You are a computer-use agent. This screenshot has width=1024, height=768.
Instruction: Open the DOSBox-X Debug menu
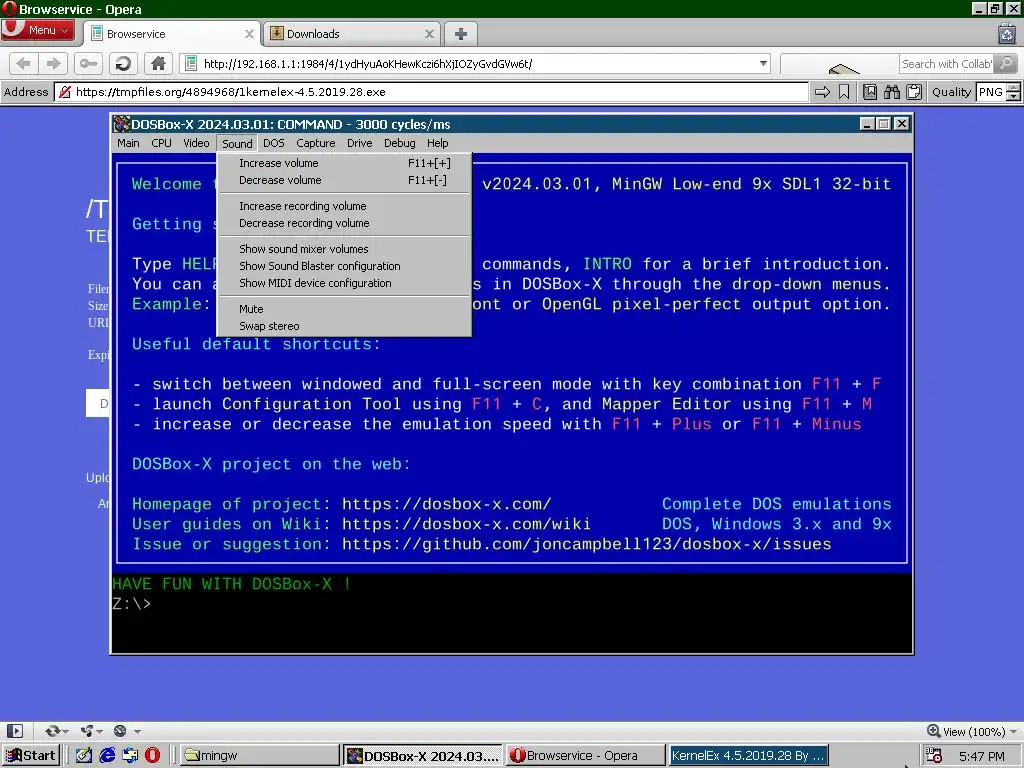click(x=400, y=143)
